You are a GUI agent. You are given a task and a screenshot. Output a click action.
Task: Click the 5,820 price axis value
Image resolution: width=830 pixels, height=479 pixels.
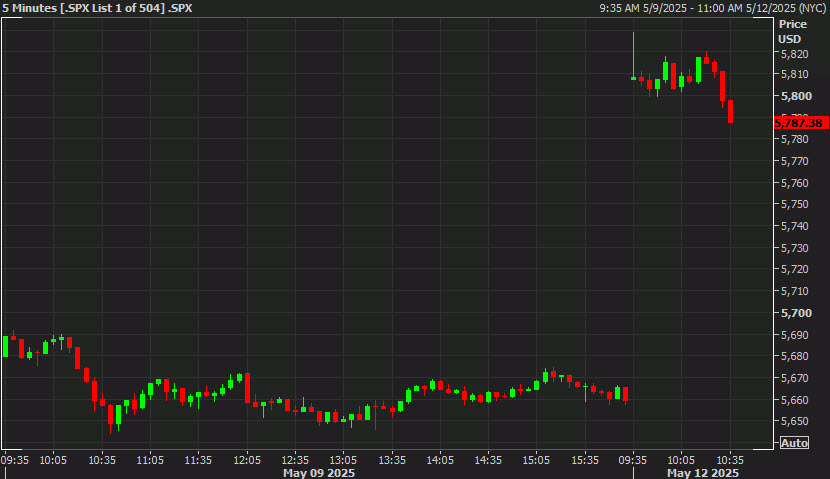coord(795,54)
